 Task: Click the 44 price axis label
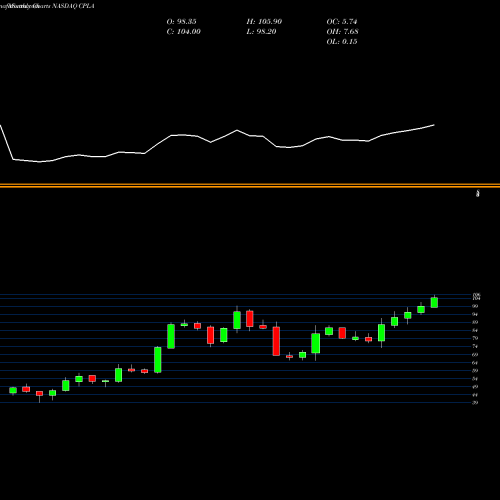click(475, 395)
